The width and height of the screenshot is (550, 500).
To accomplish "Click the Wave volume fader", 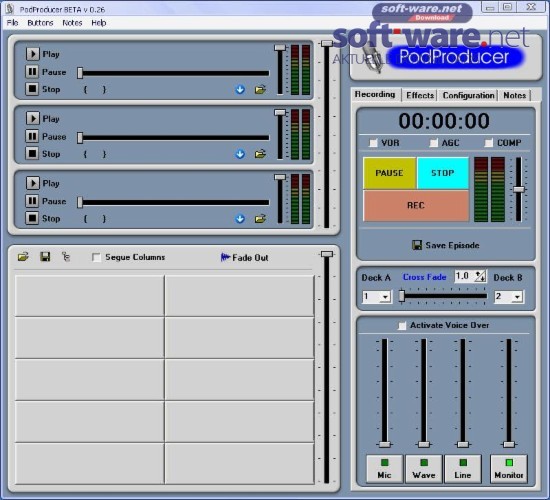I will 424,393.
